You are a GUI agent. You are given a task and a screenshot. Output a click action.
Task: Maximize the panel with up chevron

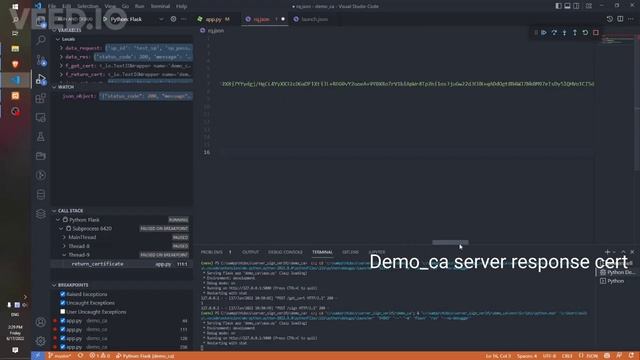tap(623, 252)
